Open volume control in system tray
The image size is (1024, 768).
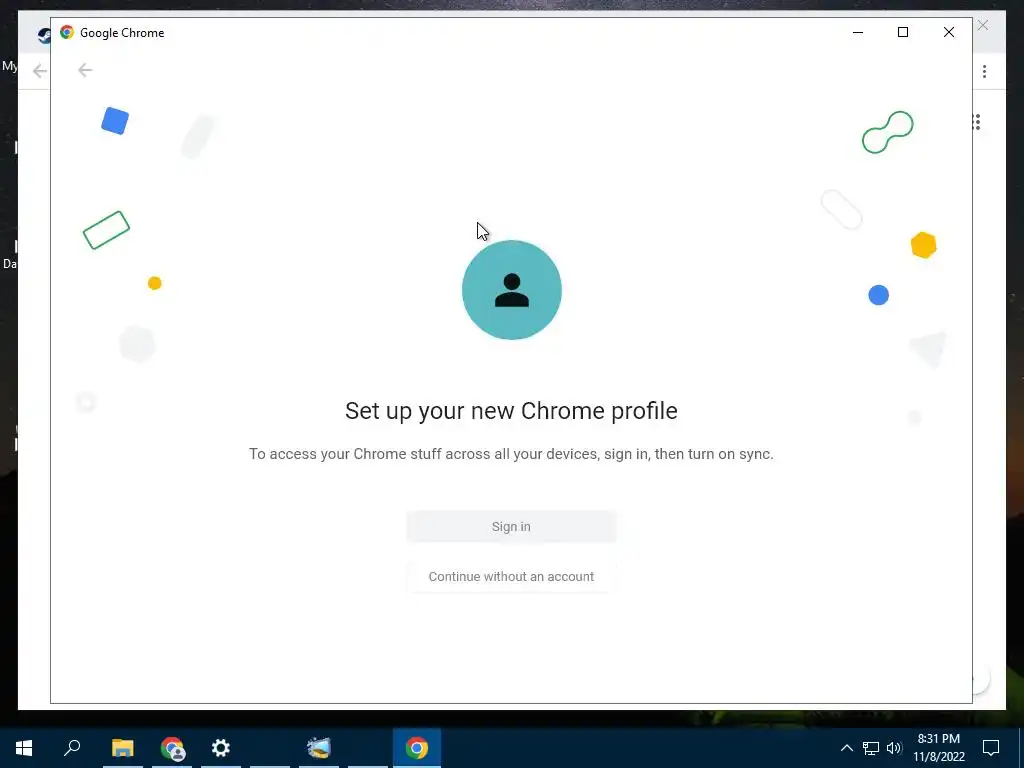tap(894, 748)
